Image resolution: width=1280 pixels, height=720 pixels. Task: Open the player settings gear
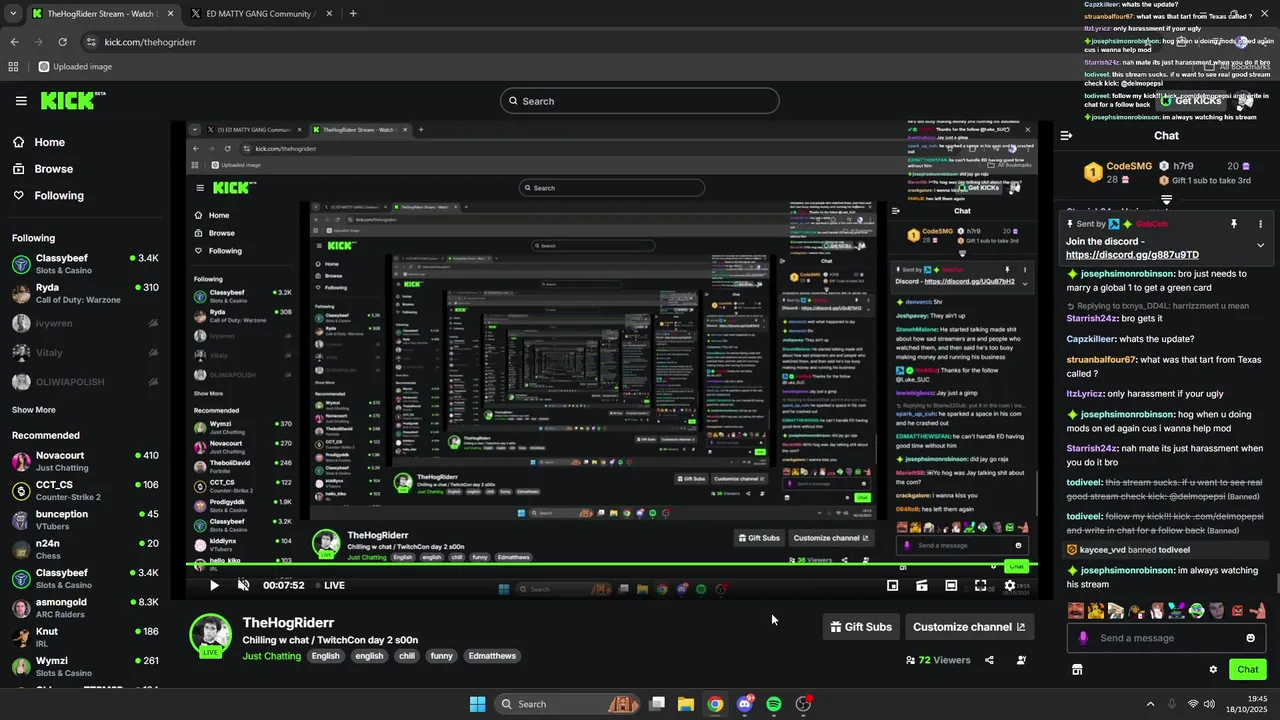1010,585
